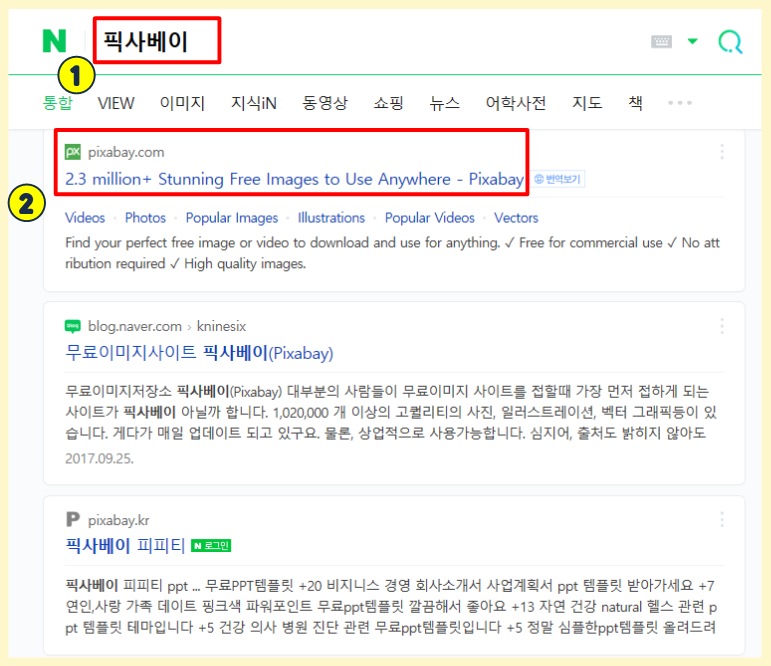Expand the search suggestions dropdown arrow
The image size is (771, 666).
tap(692, 41)
